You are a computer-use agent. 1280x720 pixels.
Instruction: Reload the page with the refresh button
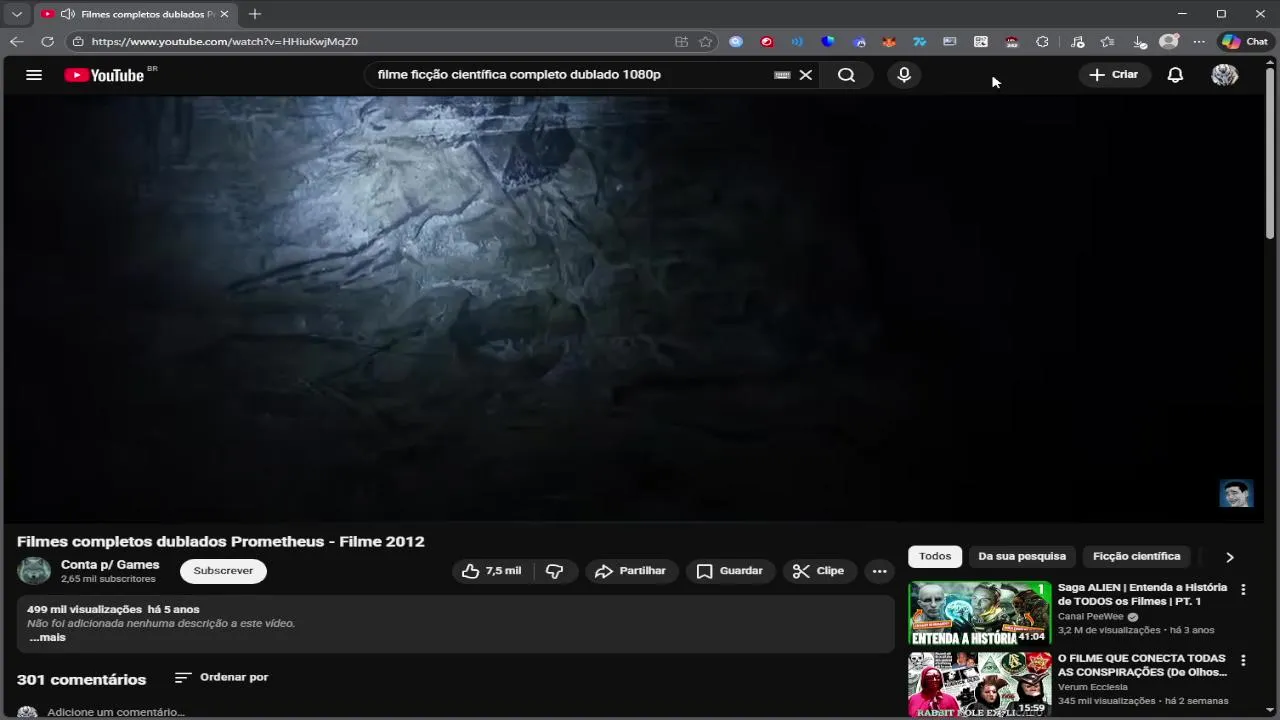pos(47,42)
